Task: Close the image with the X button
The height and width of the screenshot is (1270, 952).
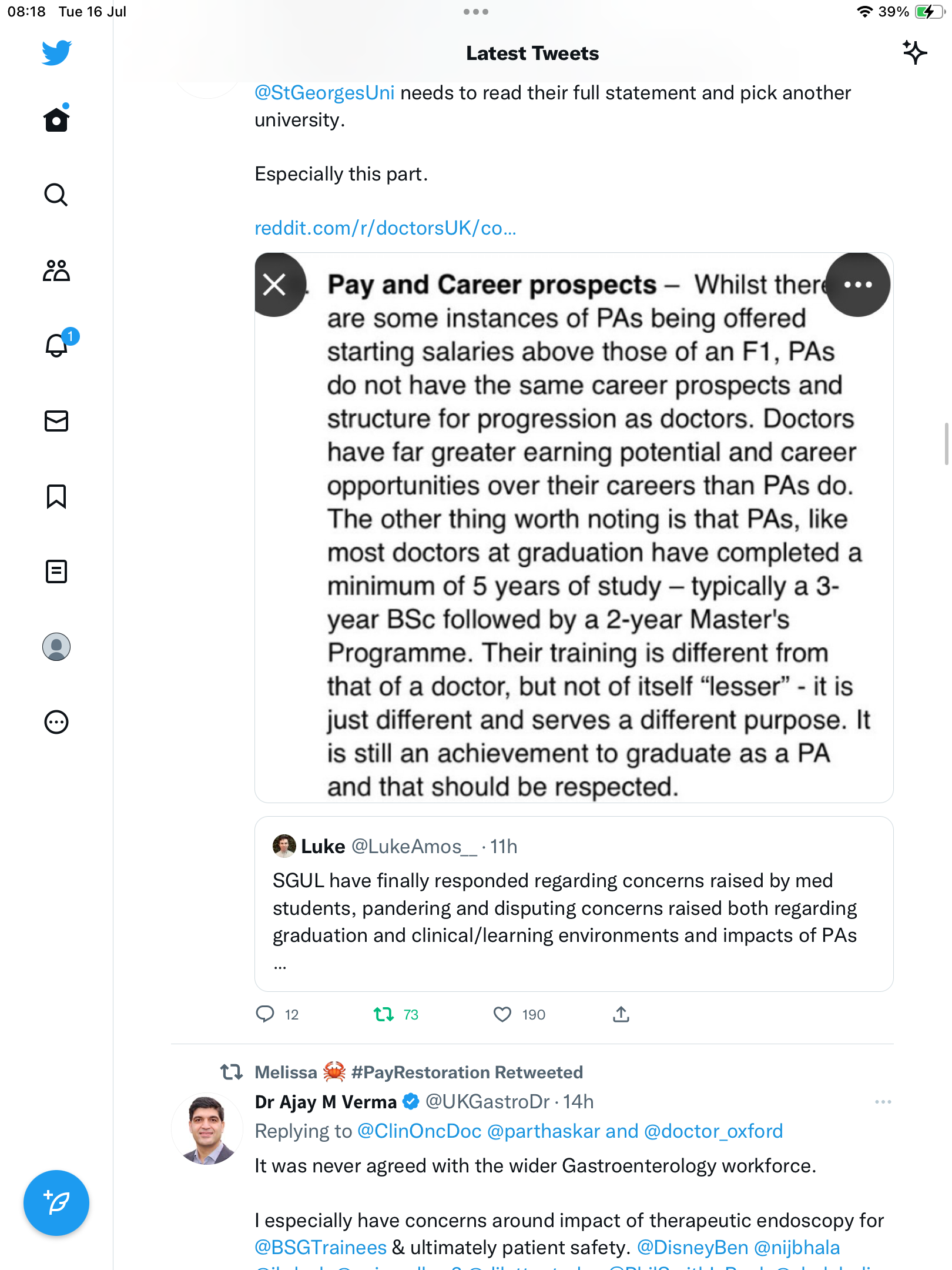Action: [274, 285]
